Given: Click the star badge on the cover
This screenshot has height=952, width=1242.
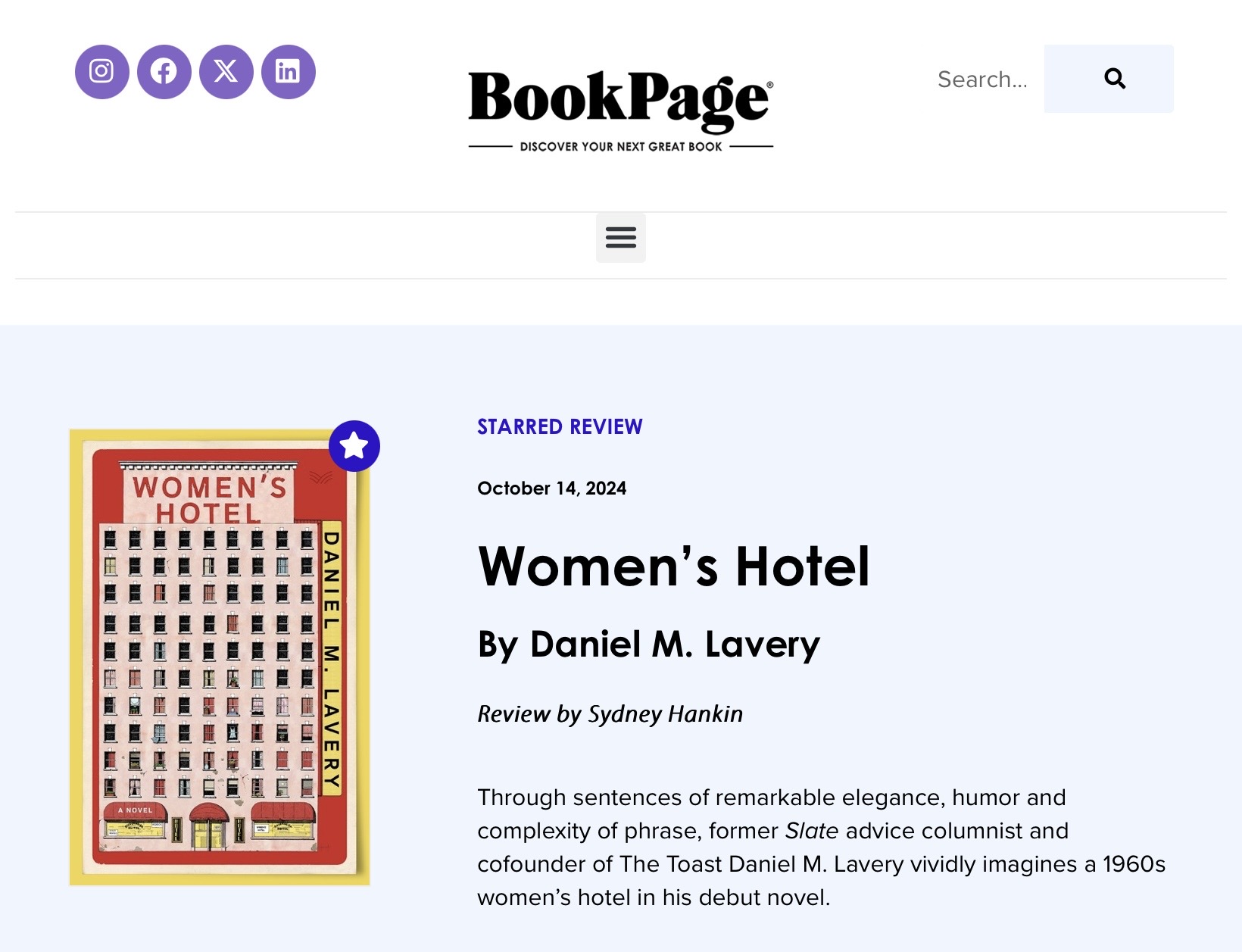Looking at the screenshot, I should click(x=354, y=446).
